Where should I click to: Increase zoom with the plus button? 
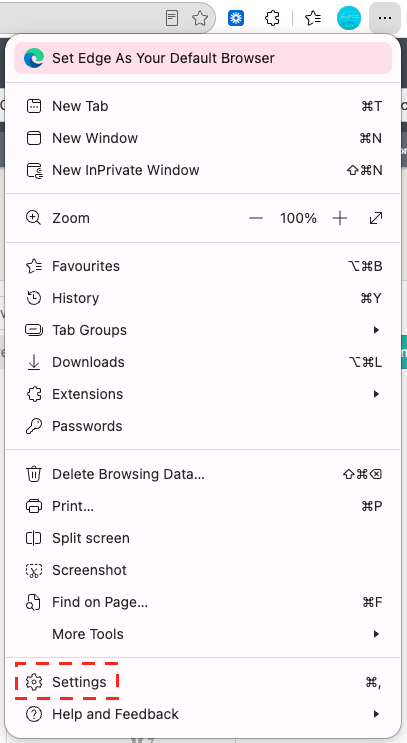pos(340,218)
